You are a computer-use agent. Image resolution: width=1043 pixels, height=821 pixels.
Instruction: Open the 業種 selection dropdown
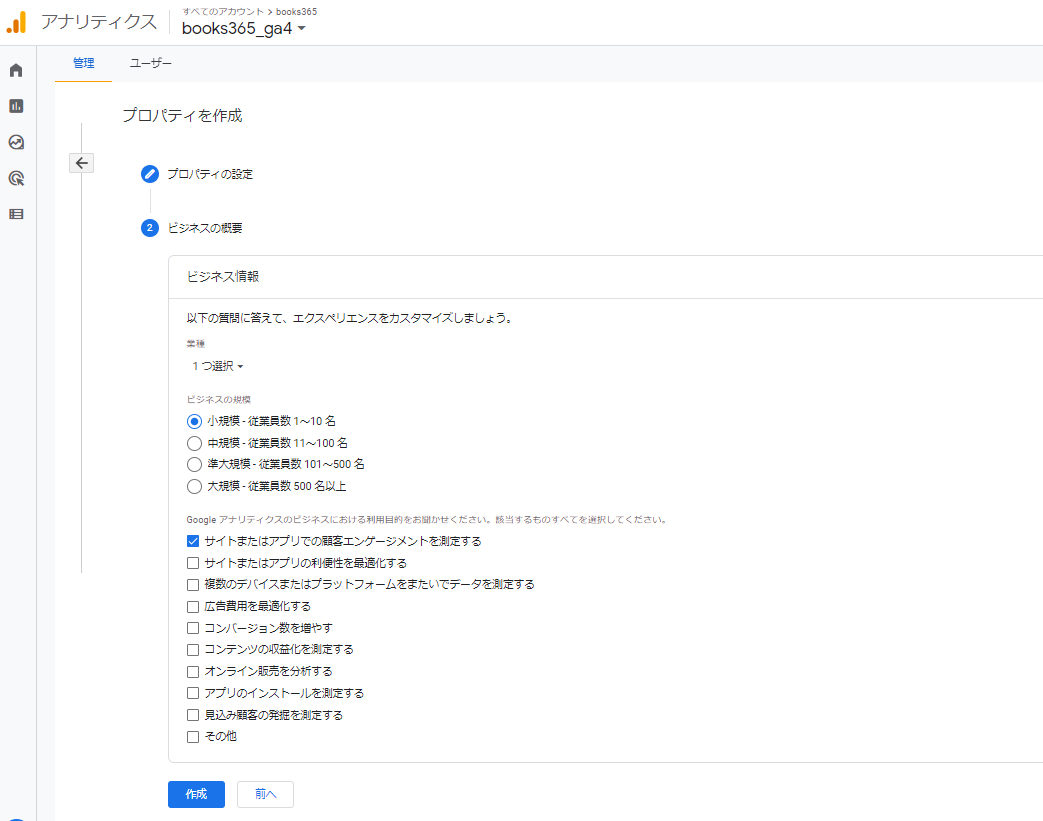(218, 366)
